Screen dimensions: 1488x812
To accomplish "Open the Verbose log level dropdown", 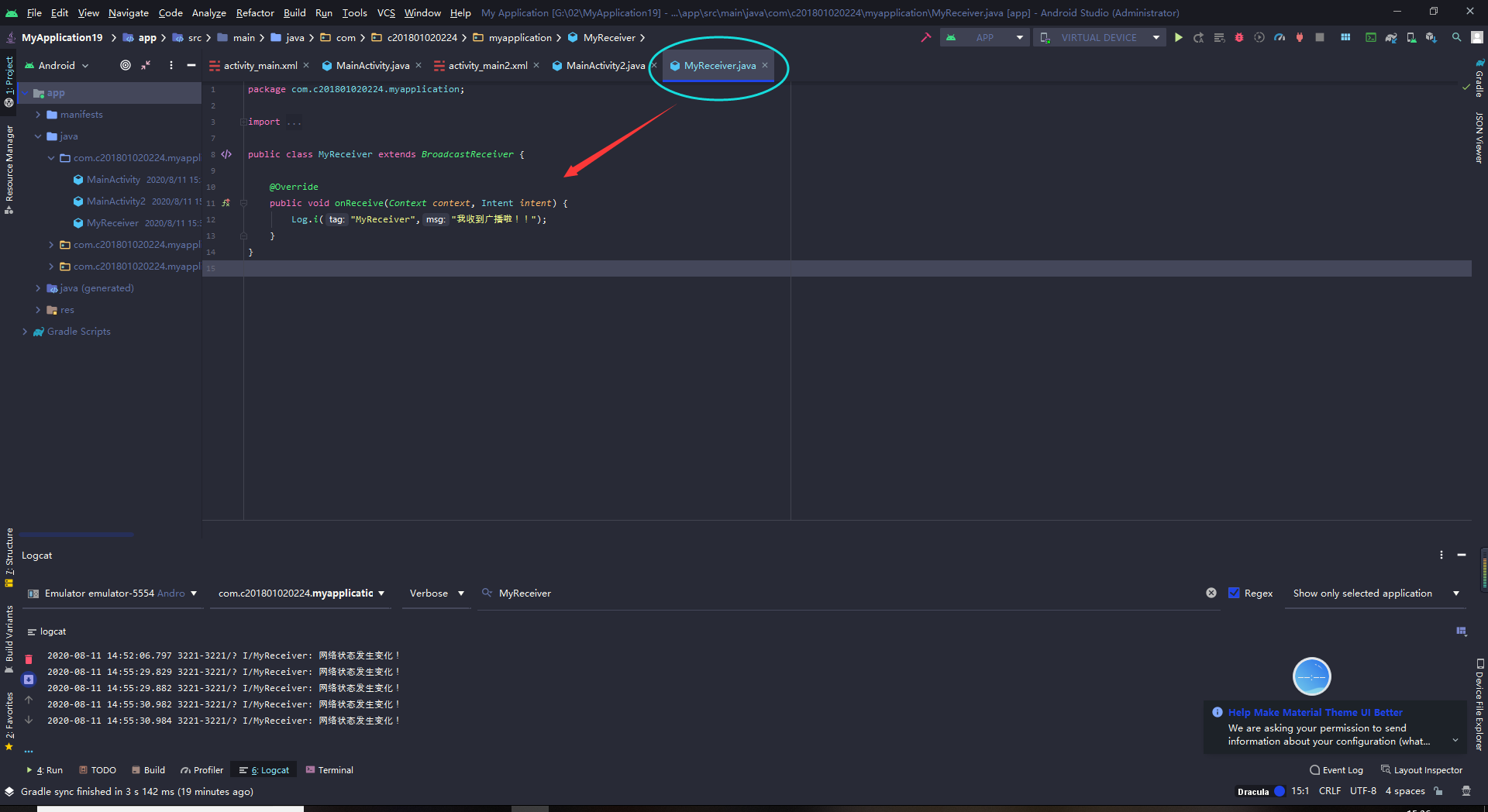I will (436, 594).
